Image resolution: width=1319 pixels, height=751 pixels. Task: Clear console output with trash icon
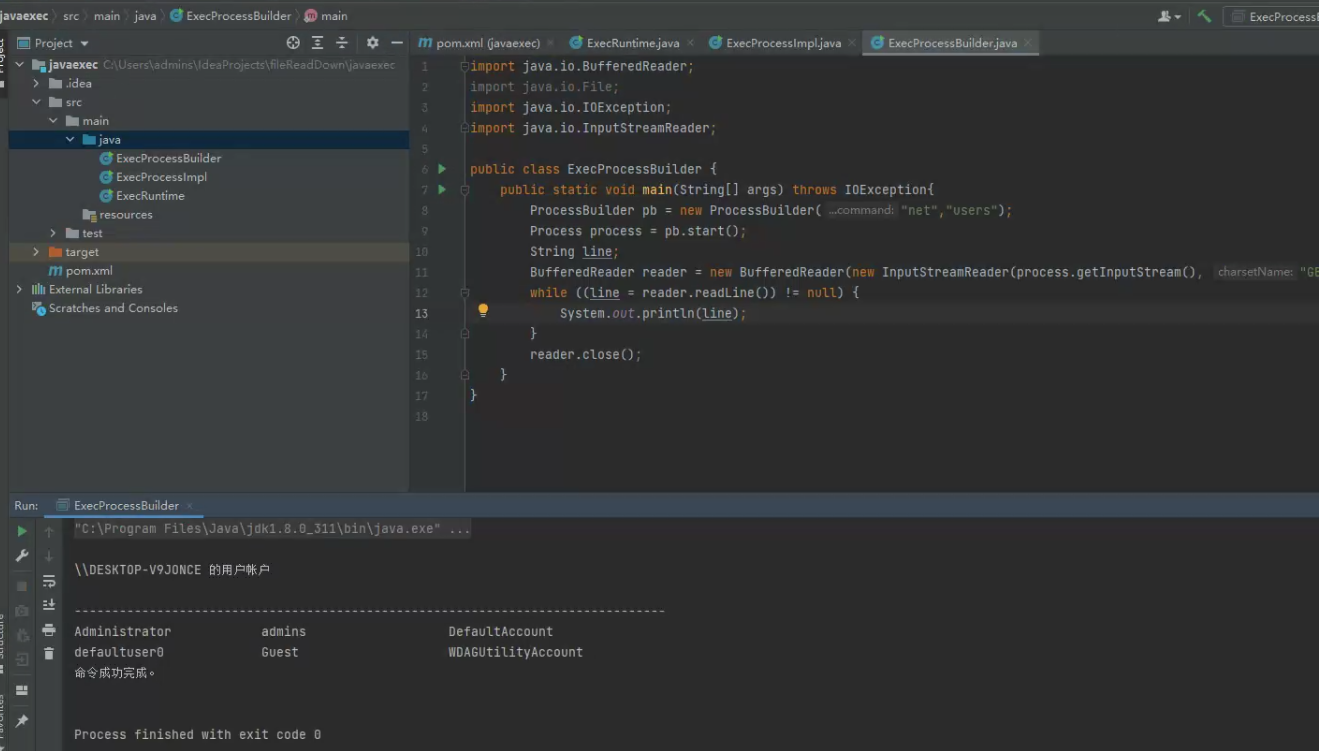pos(49,653)
